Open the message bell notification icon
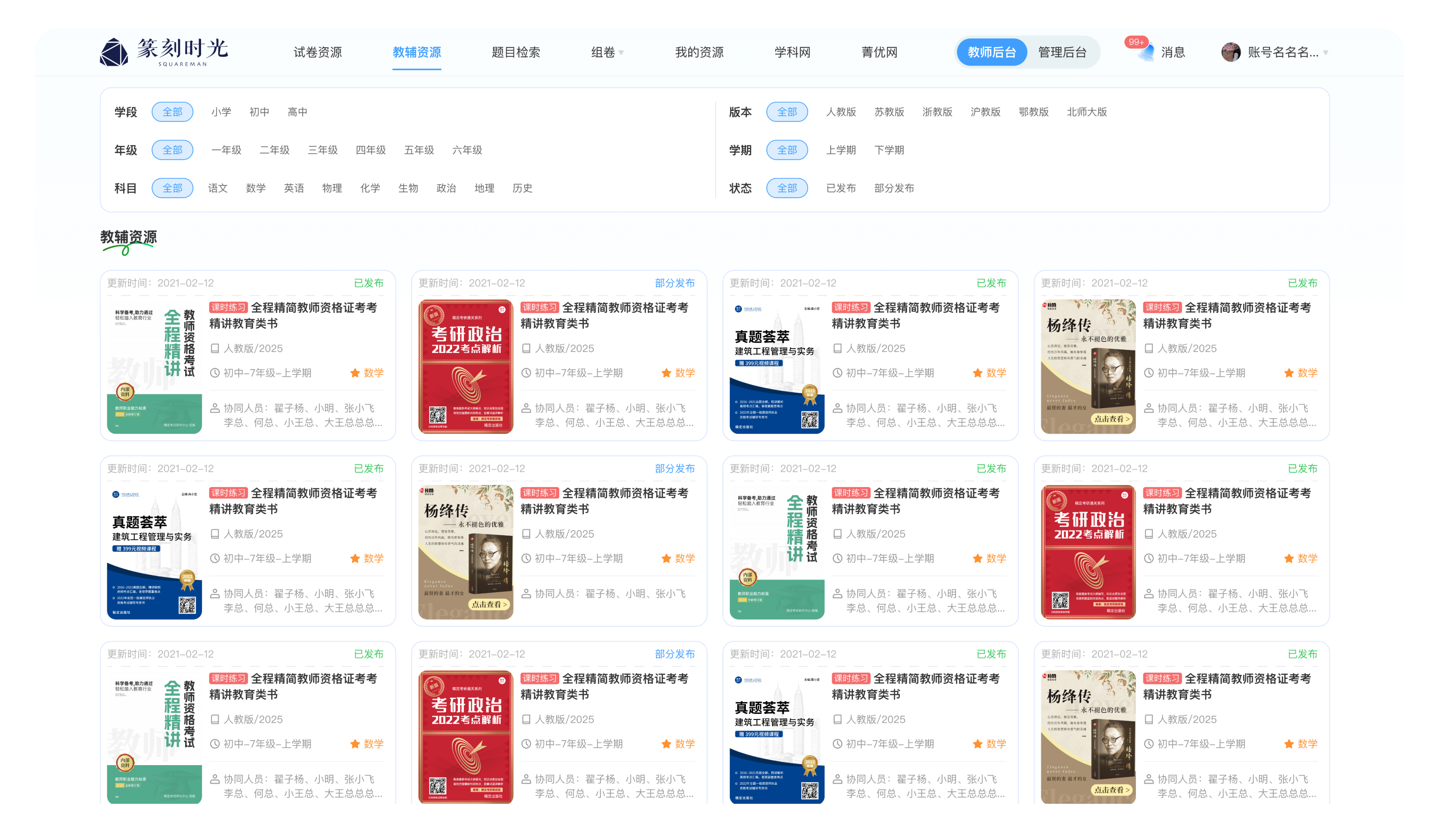Image resolution: width=1437 pixels, height=840 pixels. coord(1145,52)
